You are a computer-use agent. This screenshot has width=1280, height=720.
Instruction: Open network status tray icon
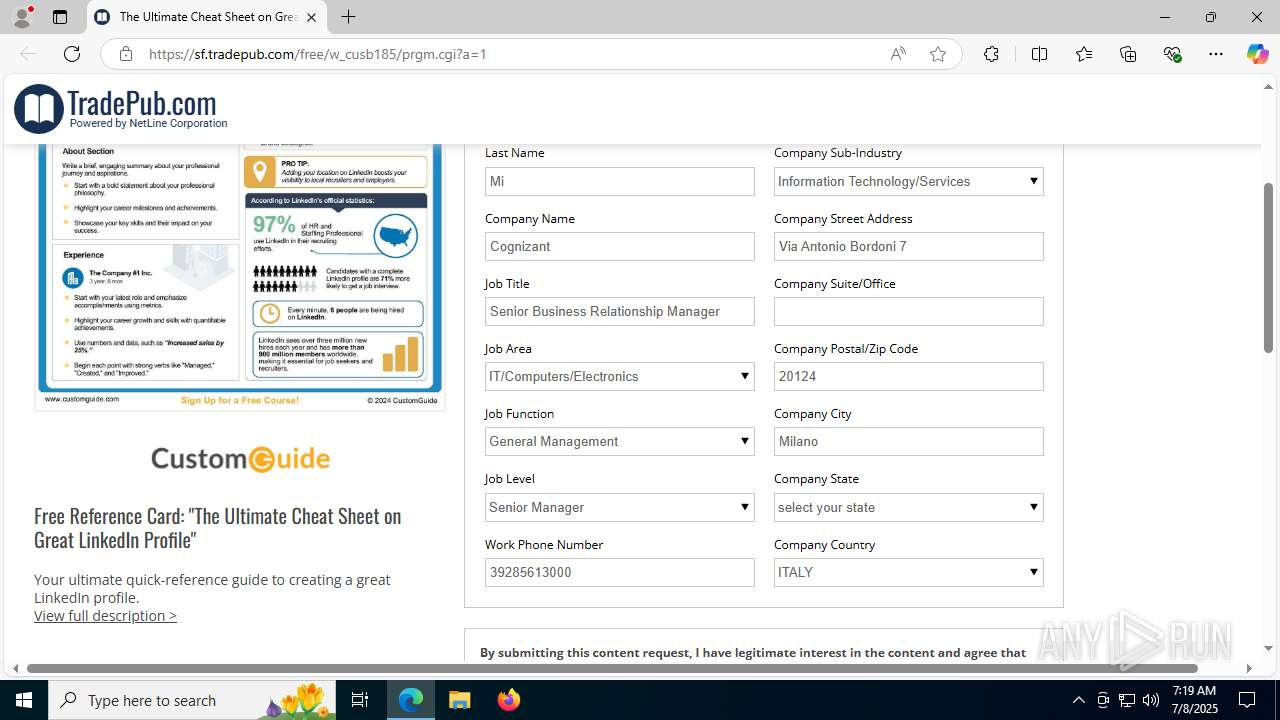click(x=1127, y=700)
